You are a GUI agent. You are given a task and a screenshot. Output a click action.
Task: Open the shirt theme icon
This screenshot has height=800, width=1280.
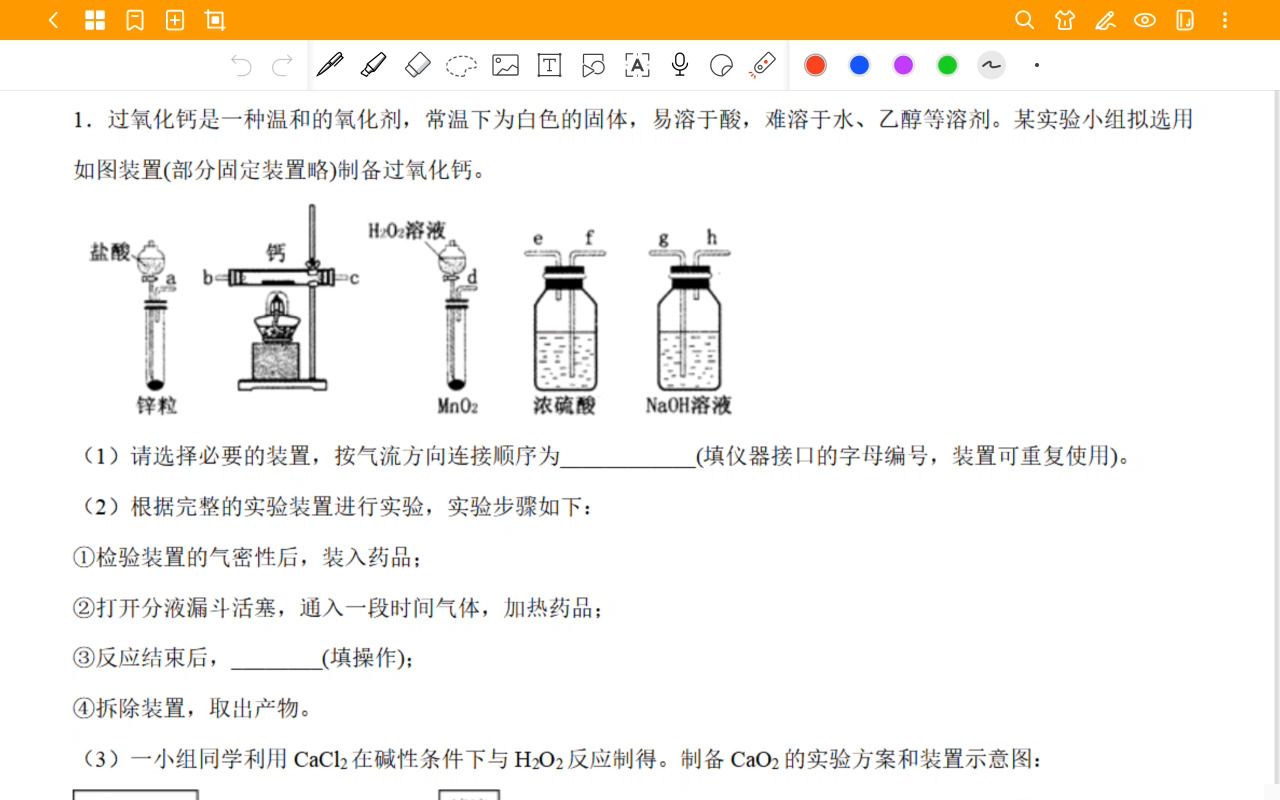(x=1064, y=20)
